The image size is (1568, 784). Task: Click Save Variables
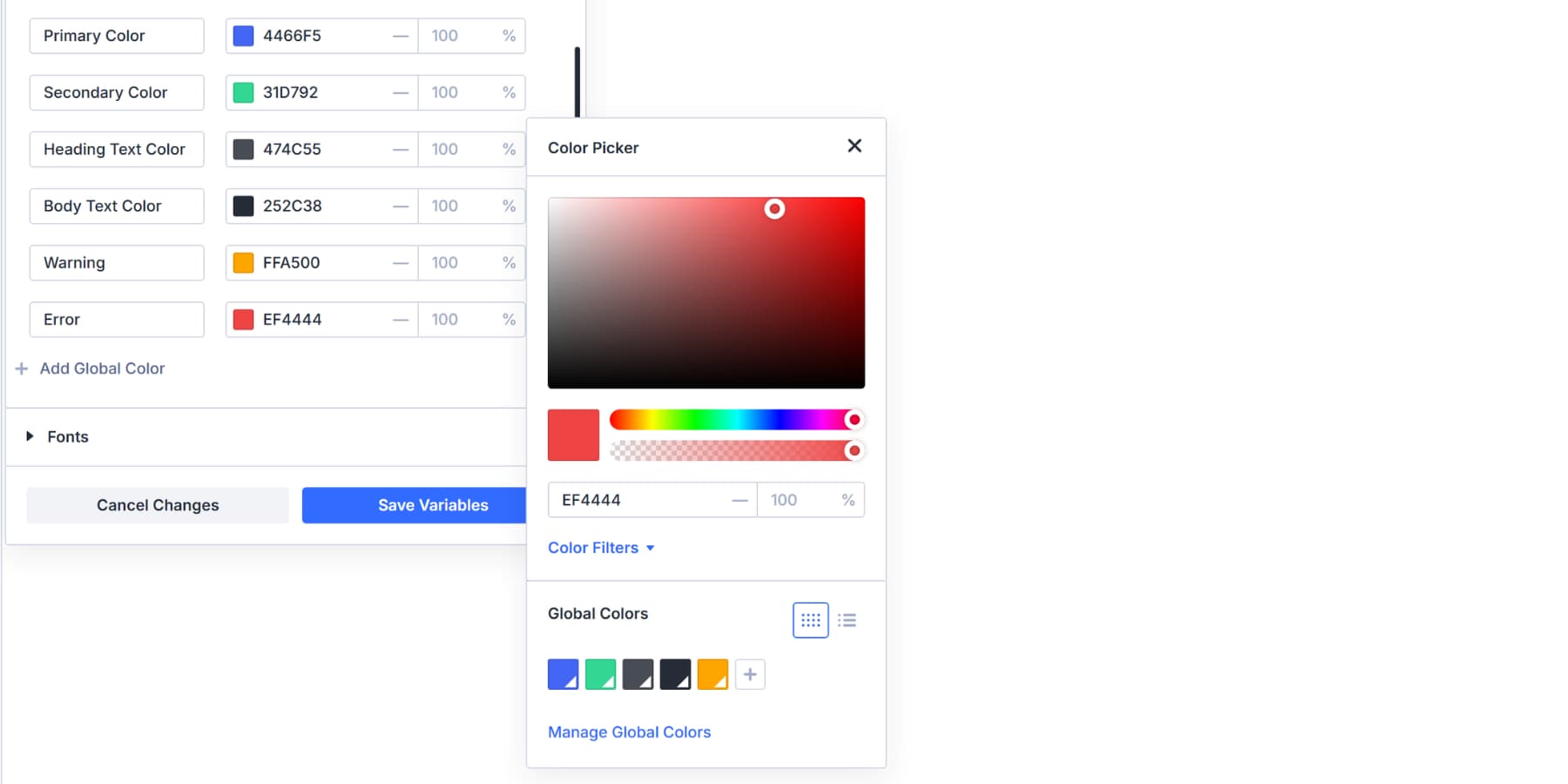click(433, 505)
